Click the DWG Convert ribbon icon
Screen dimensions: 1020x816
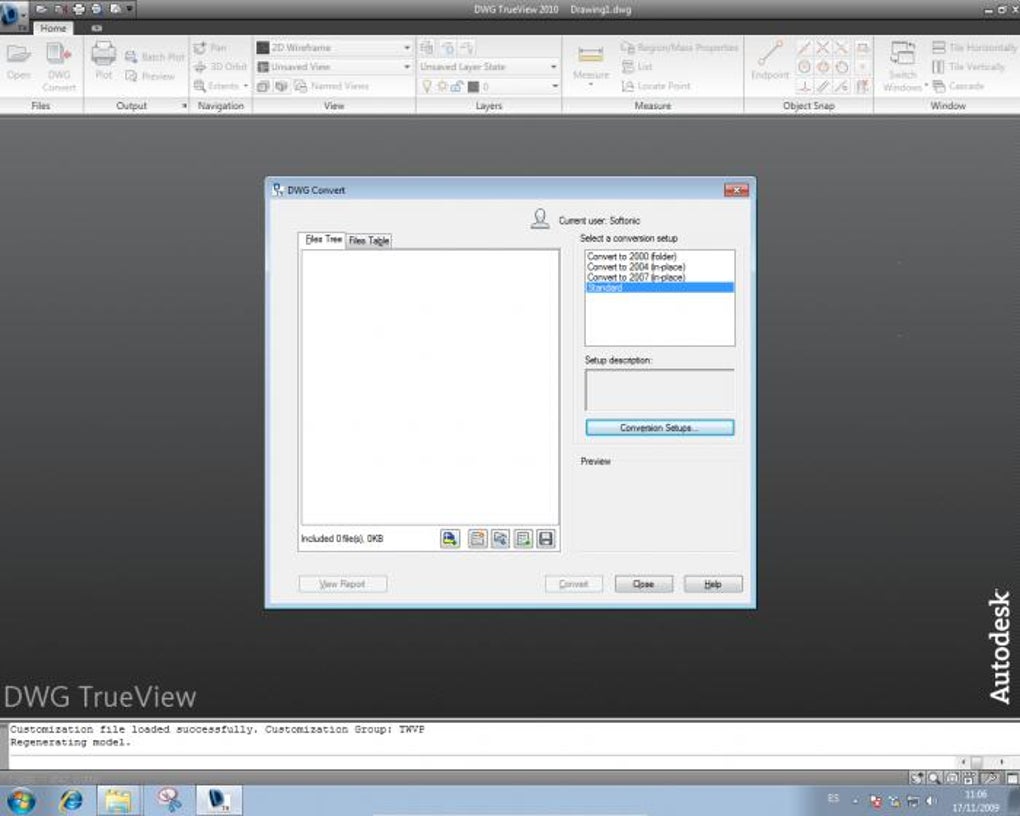pos(59,54)
